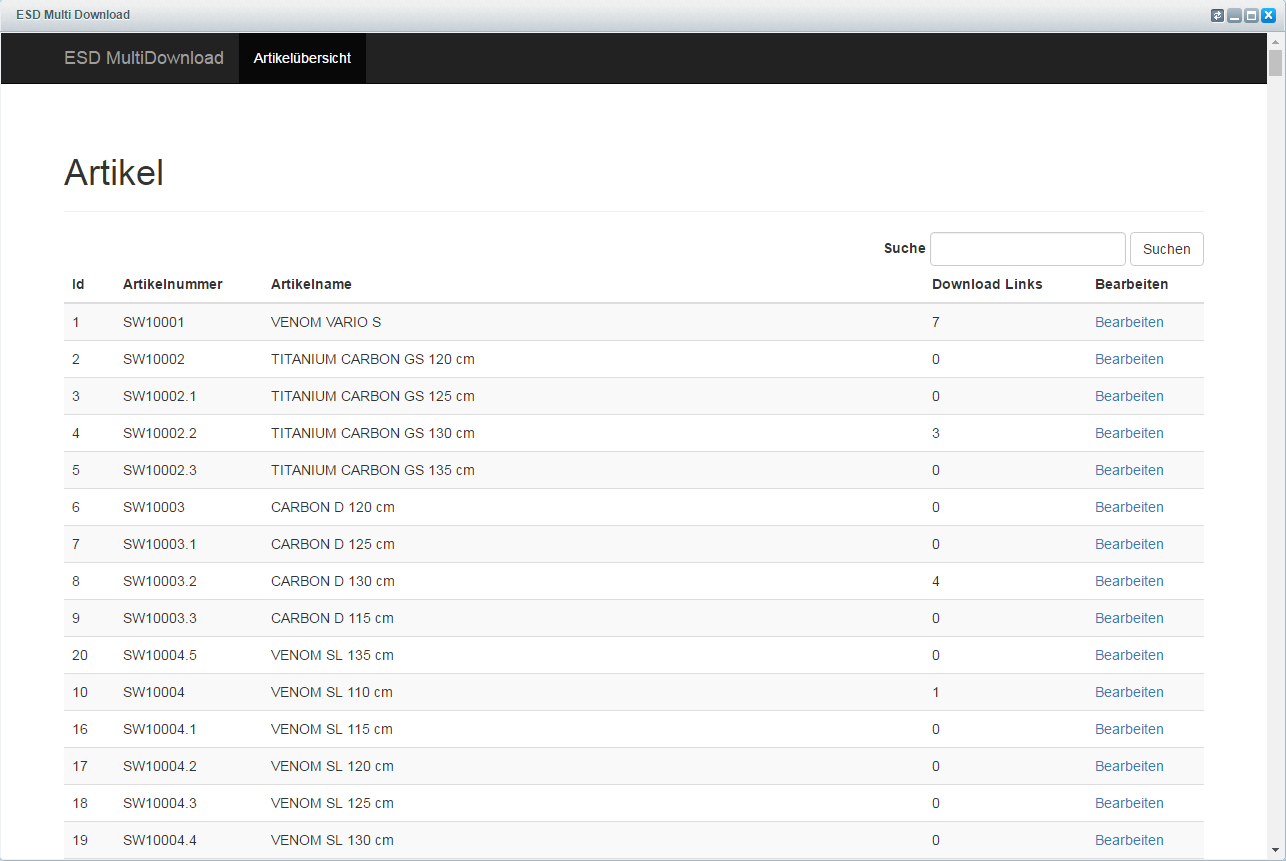The height and width of the screenshot is (861, 1286).
Task: Open the ESD MultiDownload brand link
Action: click(144, 58)
